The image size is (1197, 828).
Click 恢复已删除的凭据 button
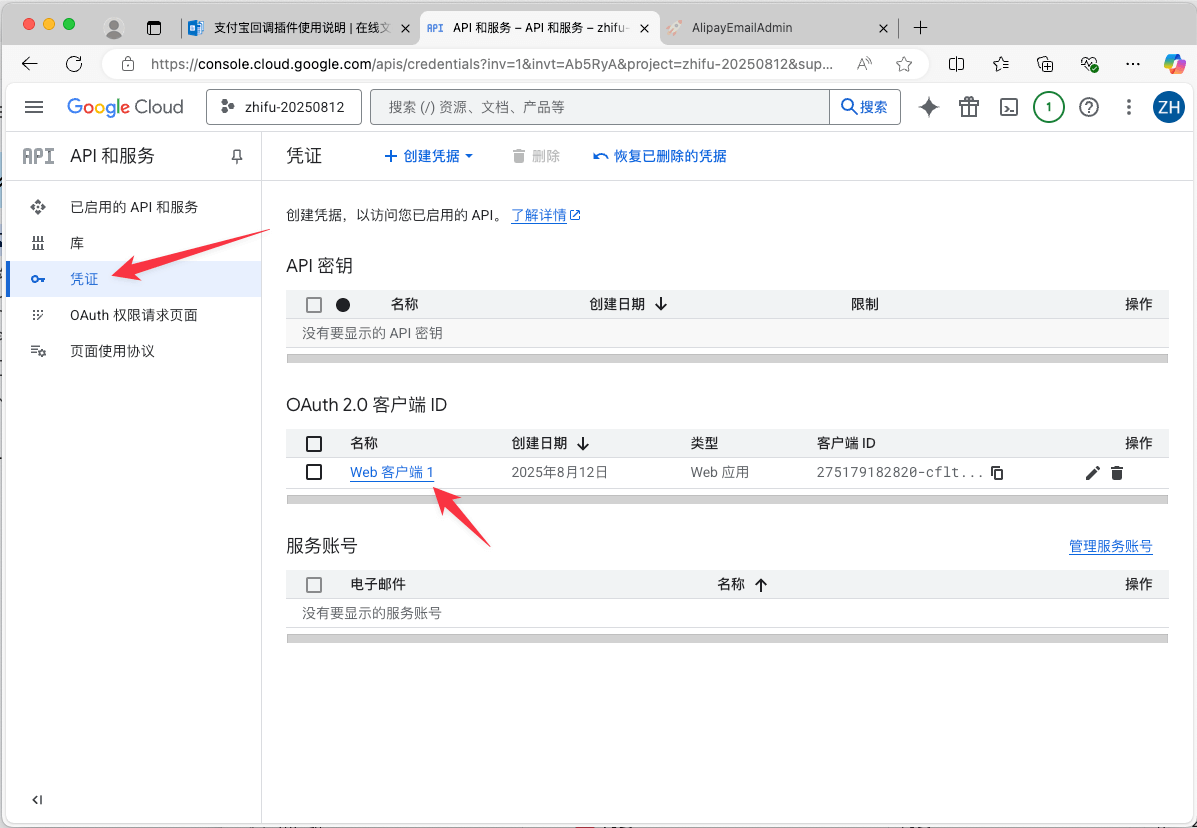[660, 156]
